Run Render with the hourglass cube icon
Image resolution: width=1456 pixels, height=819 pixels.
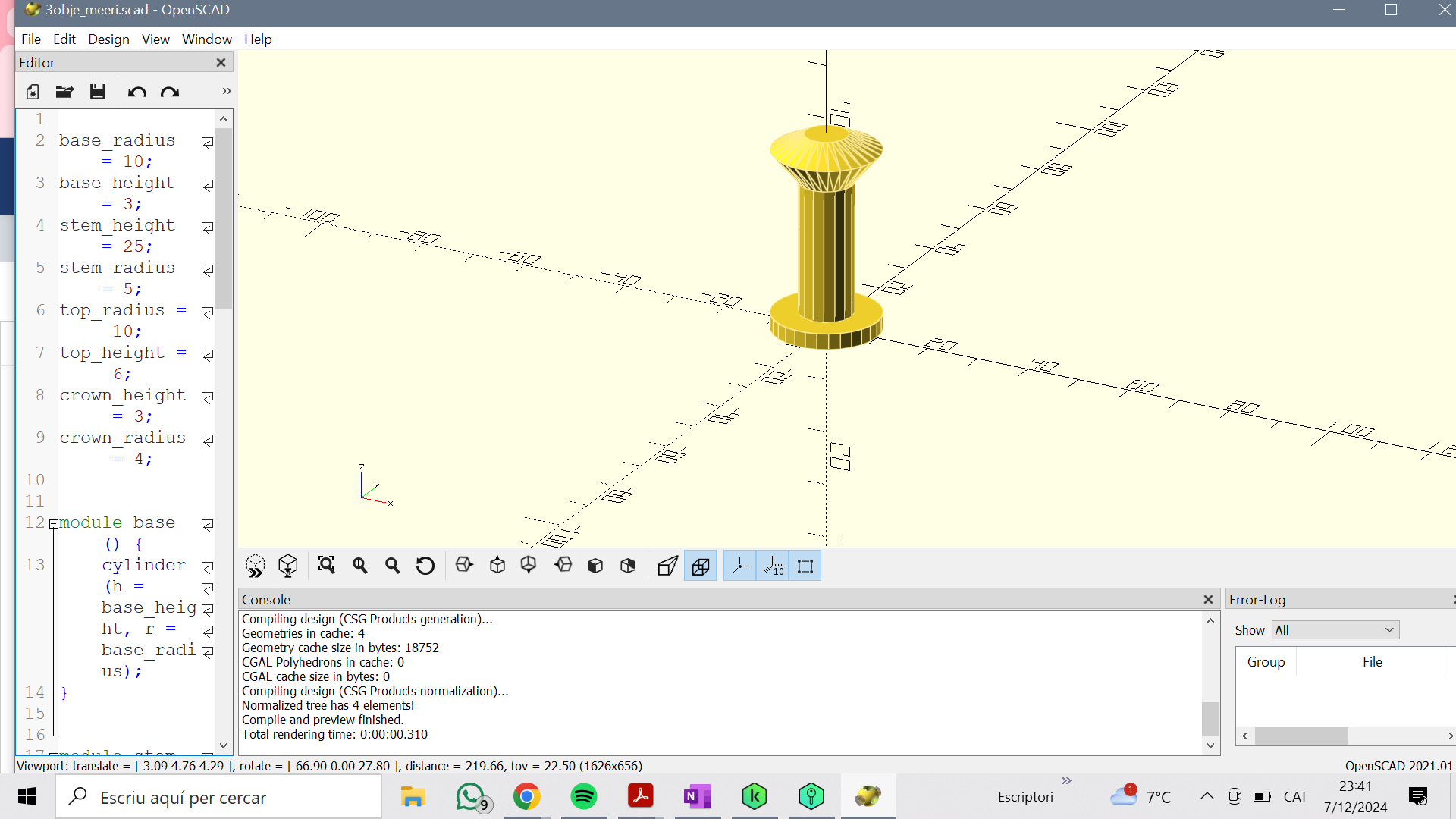click(x=288, y=566)
